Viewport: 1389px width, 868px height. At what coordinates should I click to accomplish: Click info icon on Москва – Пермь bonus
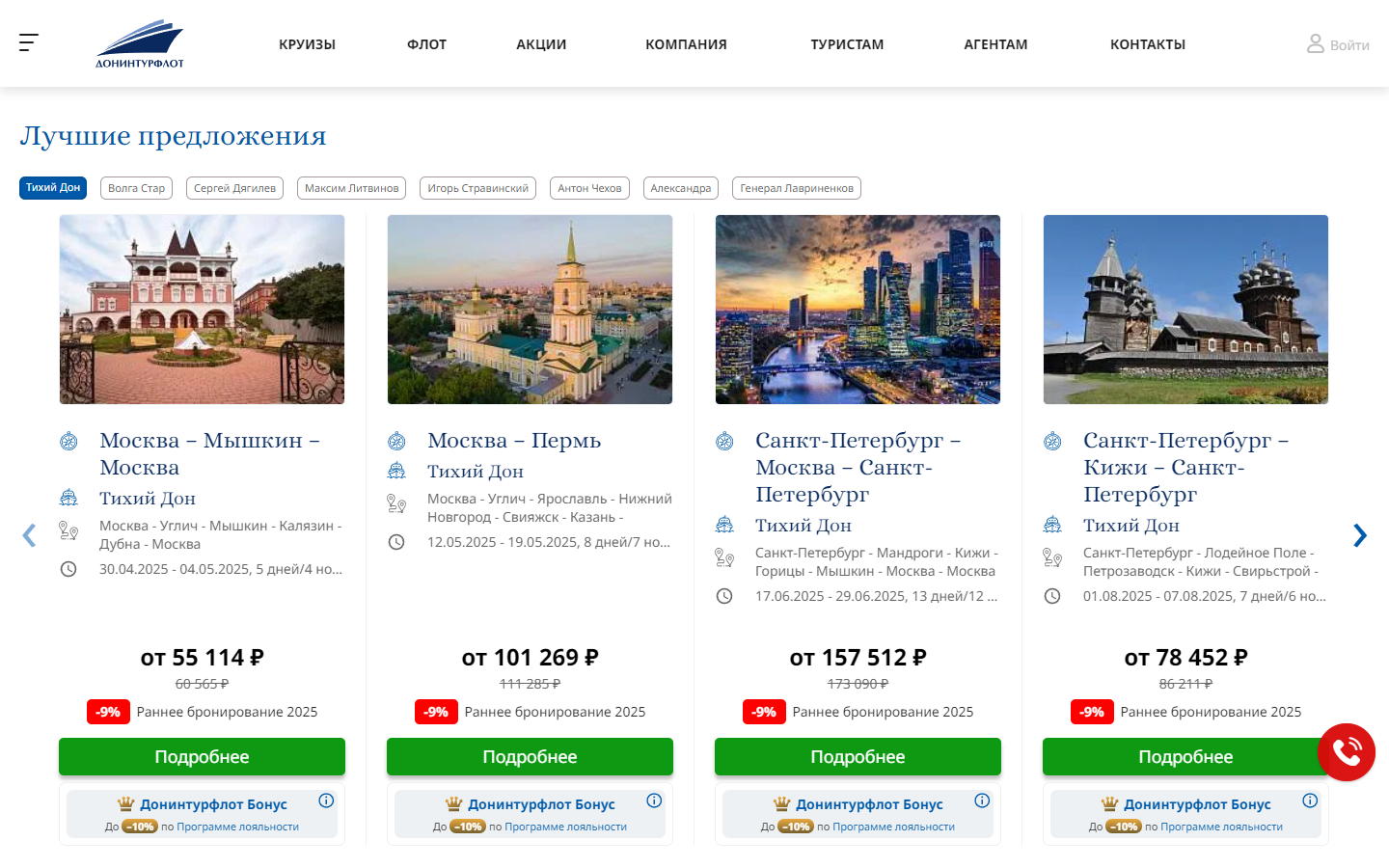[654, 800]
